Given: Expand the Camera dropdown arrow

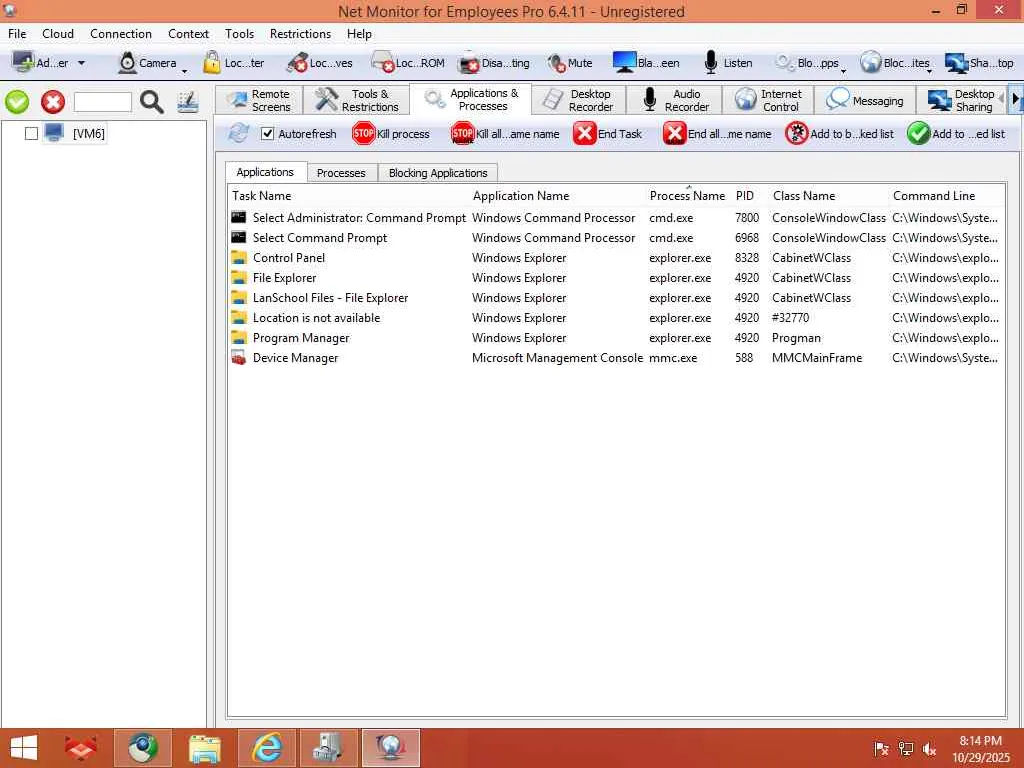Looking at the screenshot, I should click(184, 71).
